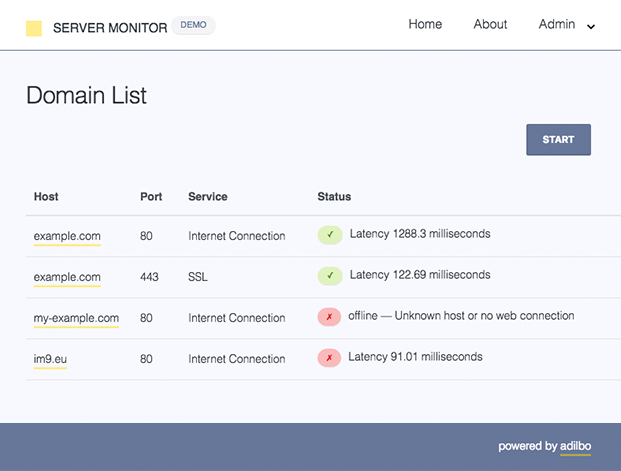
Task: Click green checkmark badge for example.com port 80
Action: click(x=330, y=235)
